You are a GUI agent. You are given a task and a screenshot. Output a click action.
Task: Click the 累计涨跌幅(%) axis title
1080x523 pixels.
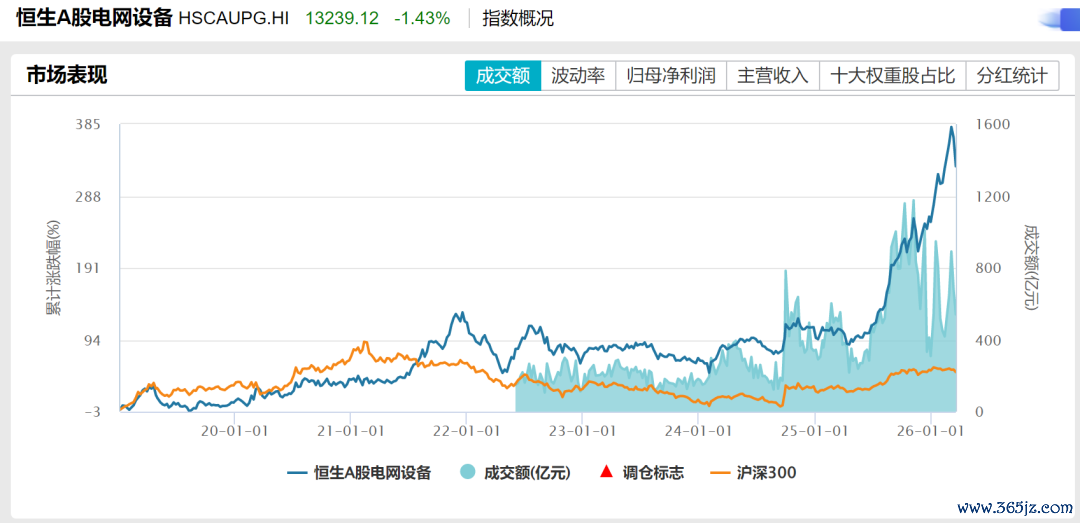click(x=53, y=268)
